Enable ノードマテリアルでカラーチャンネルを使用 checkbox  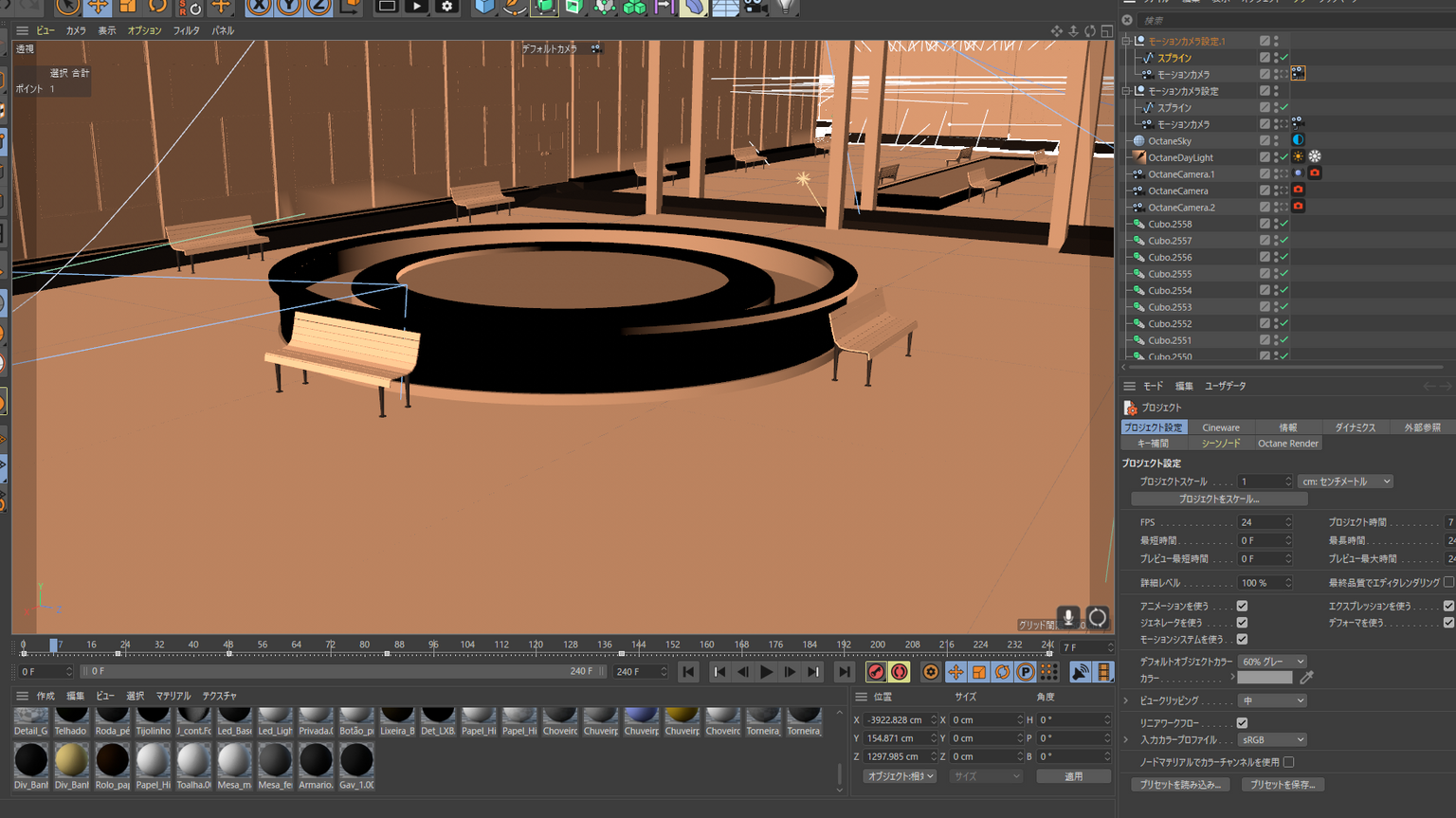1288,762
